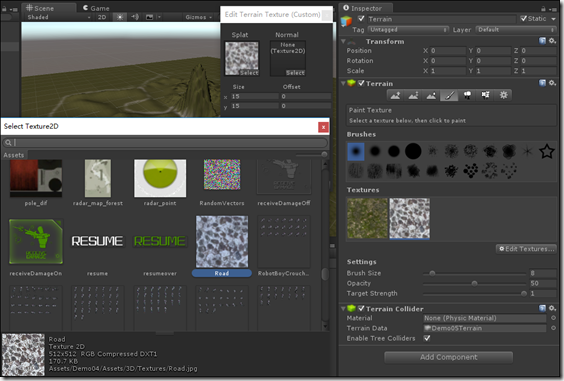Open the Layer dropdown showing Default
The width and height of the screenshot is (564, 381).
point(516,30)
